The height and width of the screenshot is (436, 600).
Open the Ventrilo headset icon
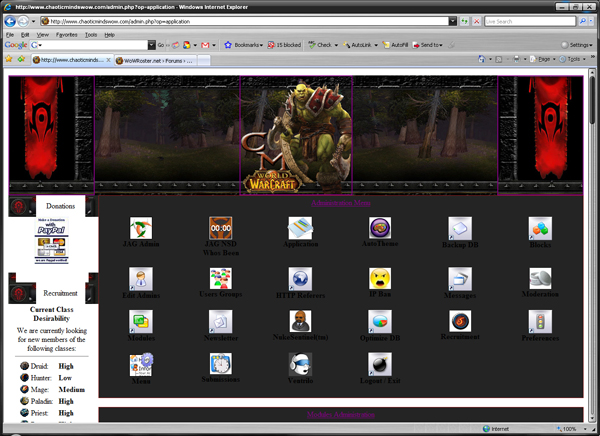(300, 364)
